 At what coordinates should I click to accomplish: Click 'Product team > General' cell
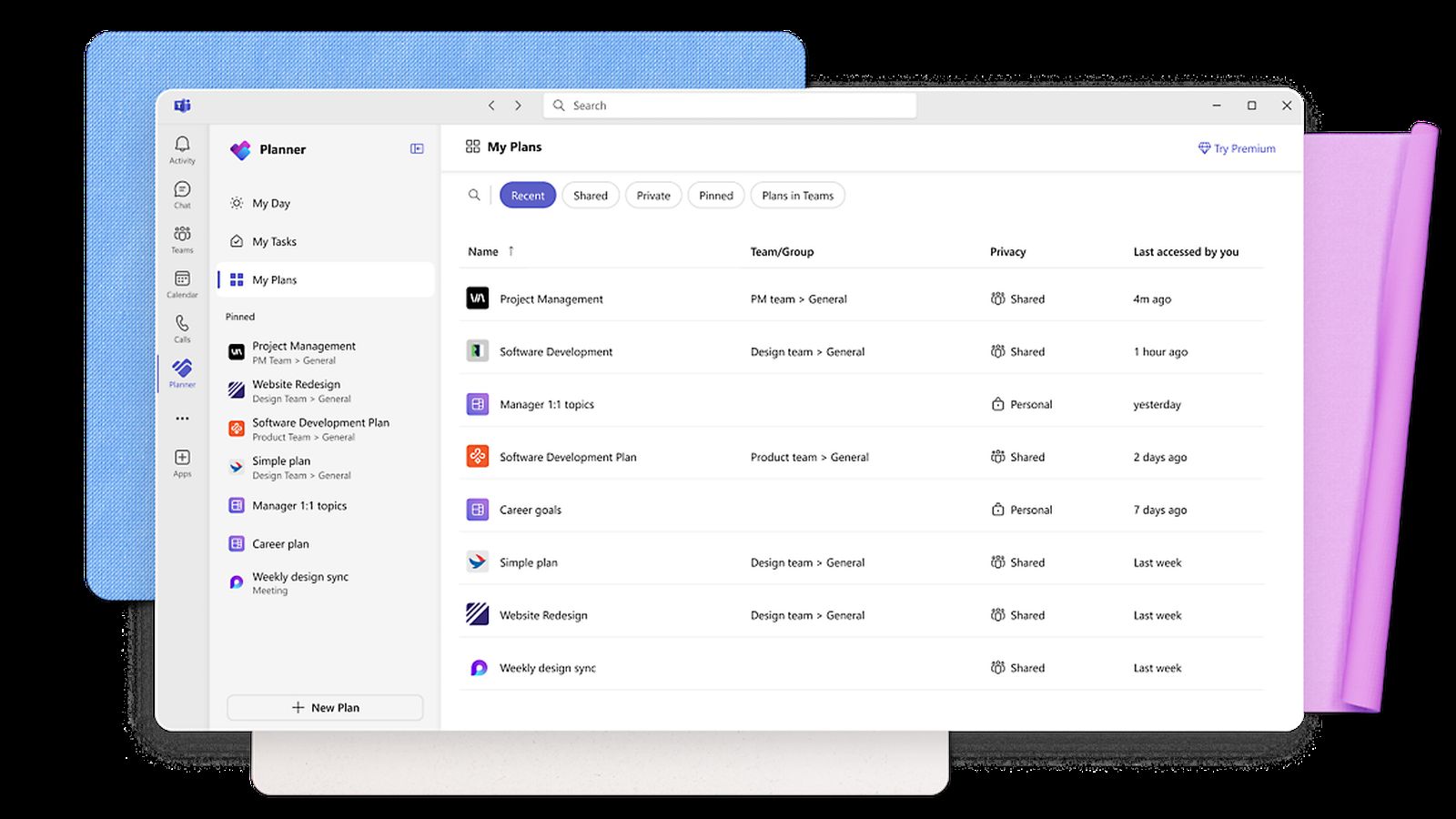point(810,458)
